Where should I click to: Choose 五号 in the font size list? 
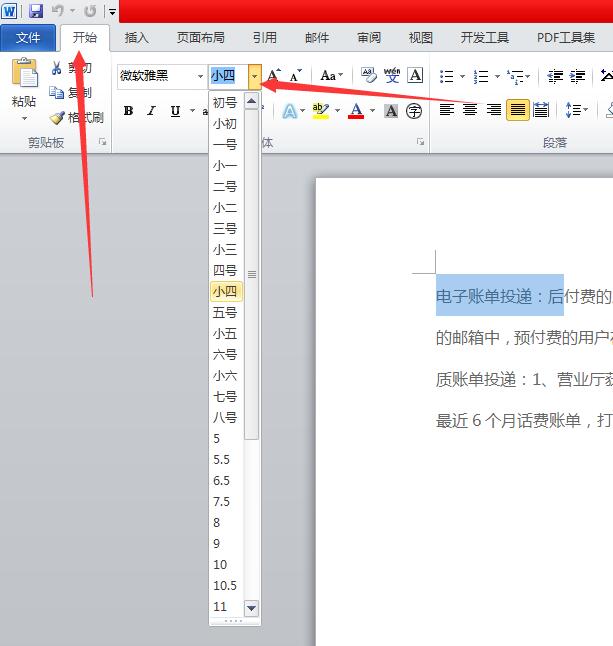(x=226, y=313)
